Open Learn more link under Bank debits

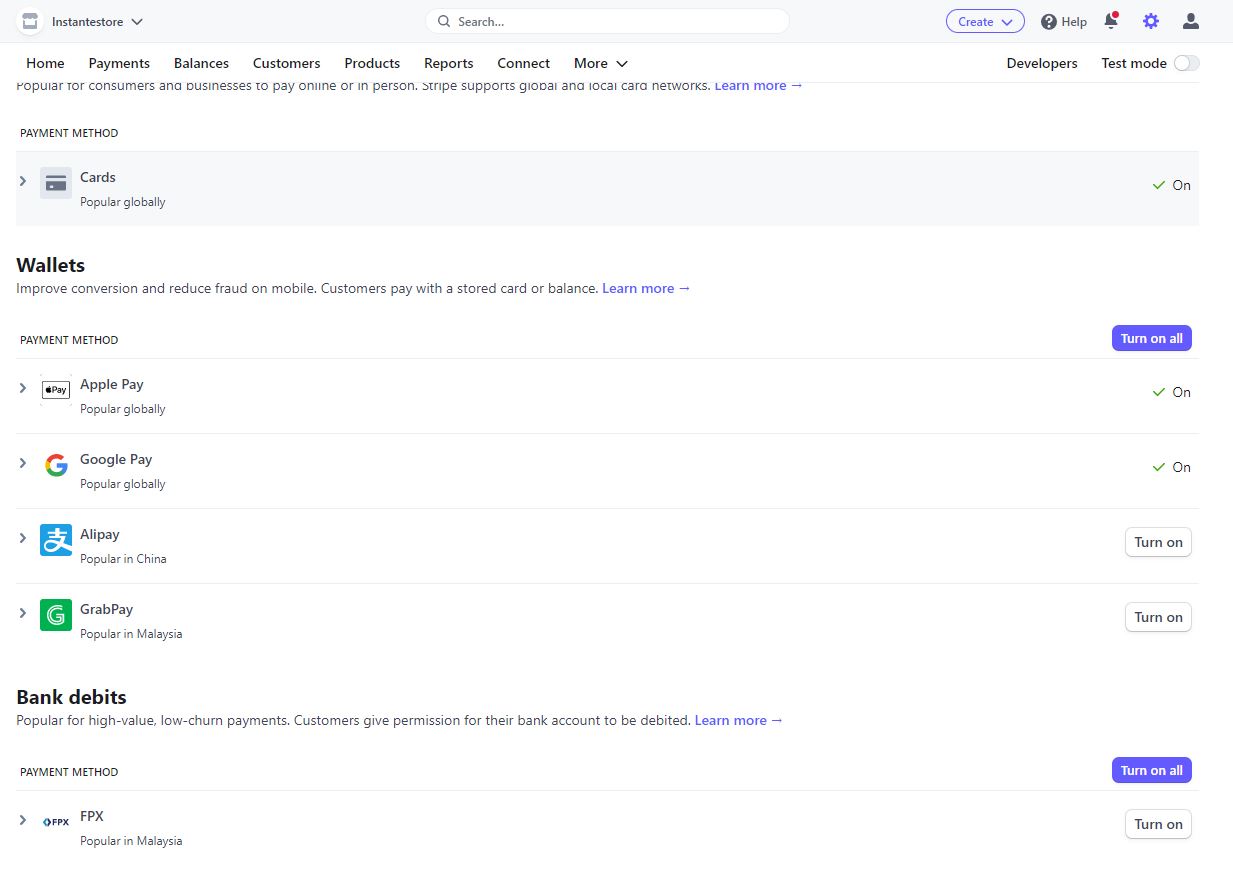click(739, 720)
